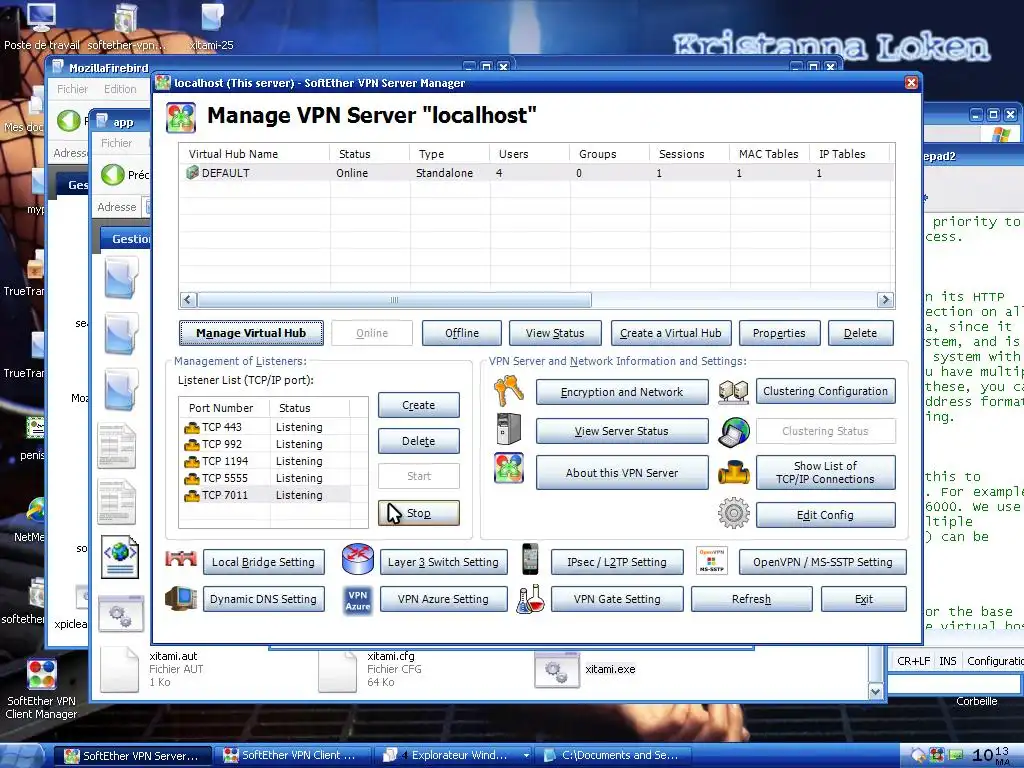1024x768 pixels.
Task: Open Poste de travail desktop icon
Action: 41,18
